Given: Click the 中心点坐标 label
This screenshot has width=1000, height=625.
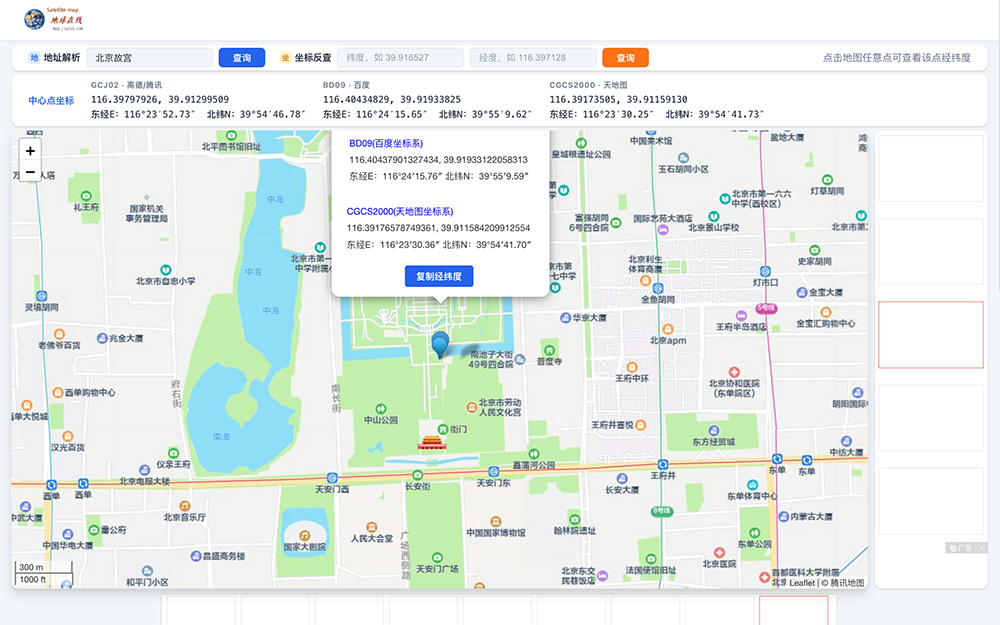Looking at the screenshot, I should 51,100.
